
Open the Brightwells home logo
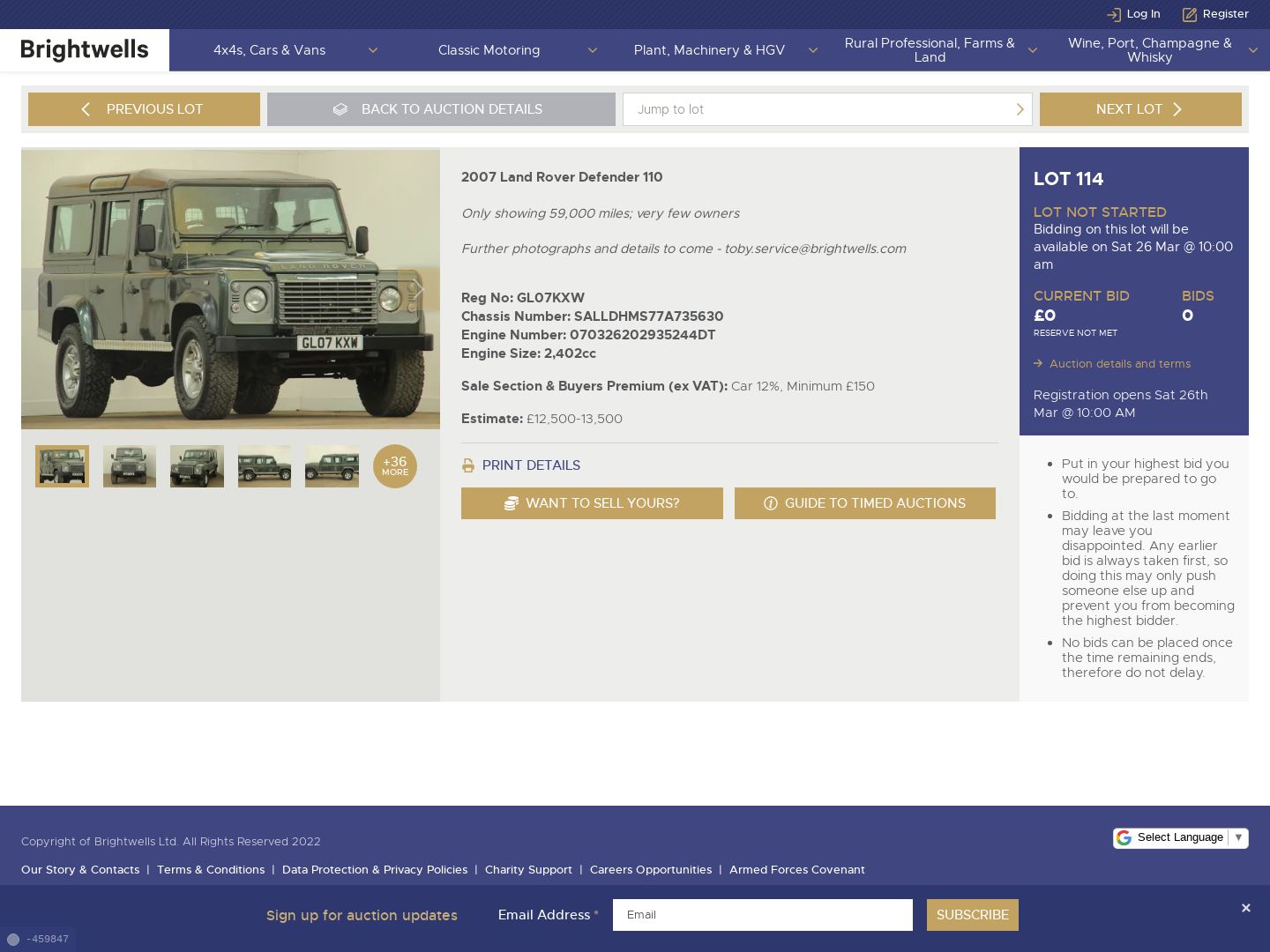[85, 50]
